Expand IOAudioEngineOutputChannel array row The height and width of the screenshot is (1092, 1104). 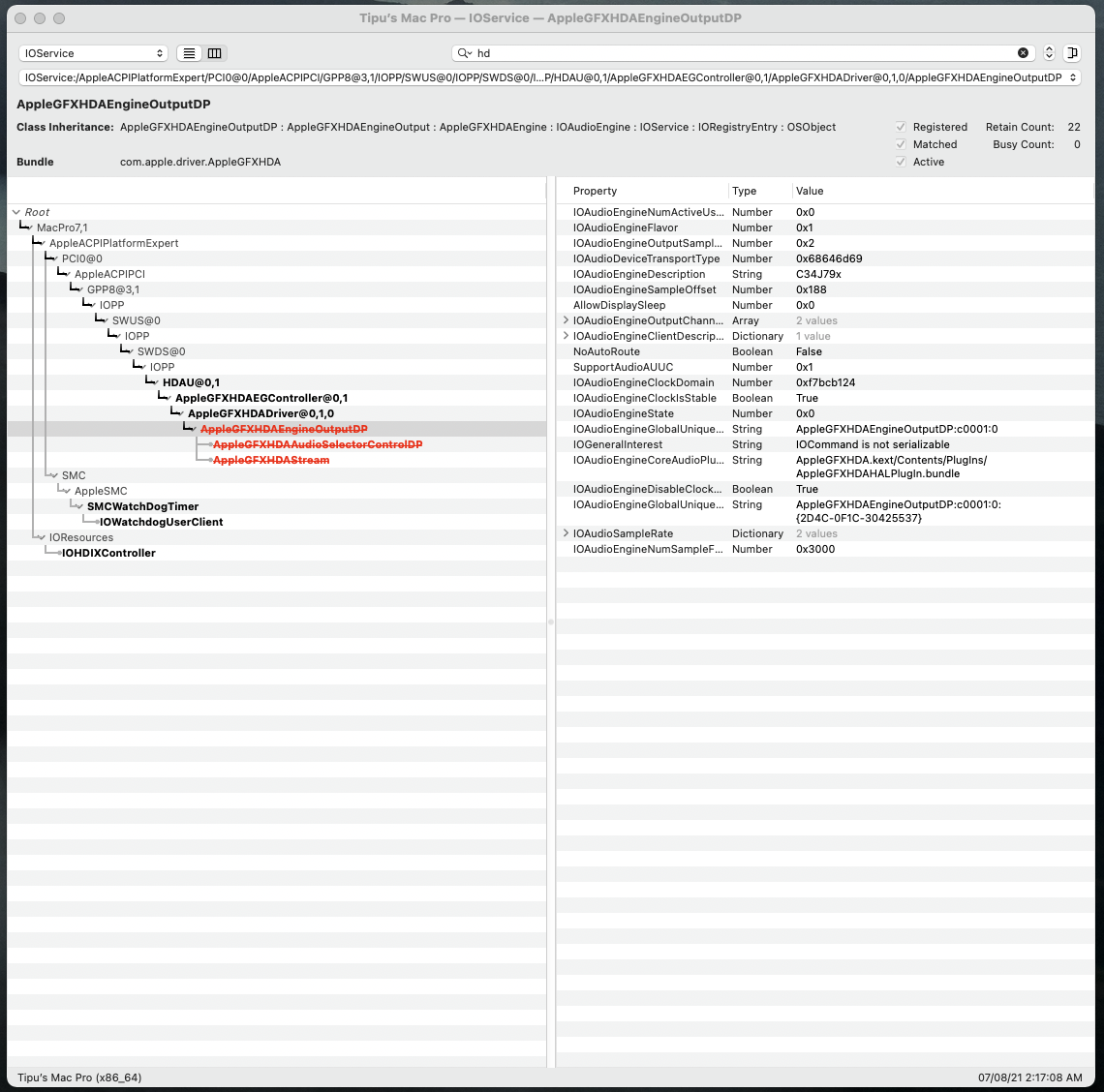pyautogui.click(x=567, y=320)
